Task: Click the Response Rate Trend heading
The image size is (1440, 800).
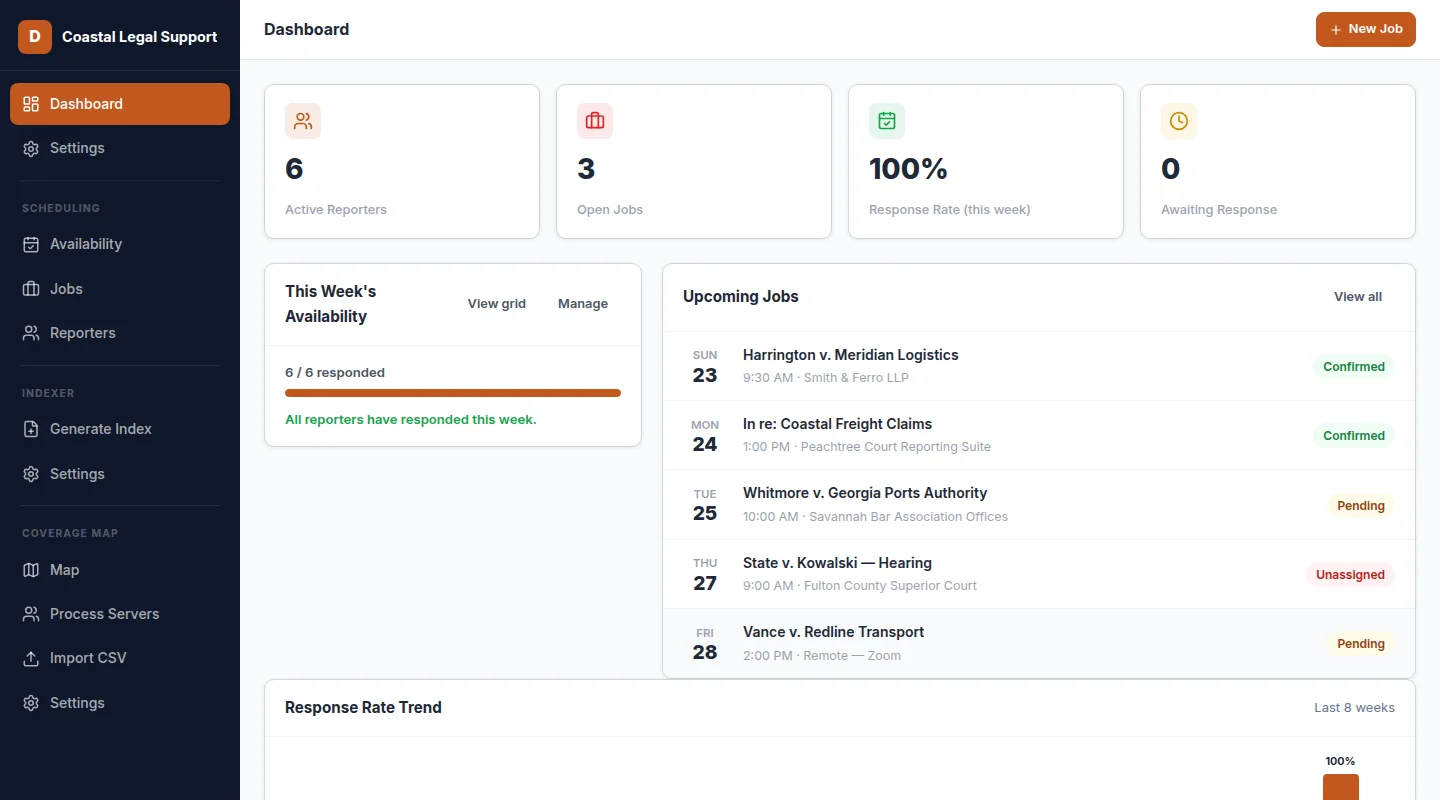Action: click(363, 708)
